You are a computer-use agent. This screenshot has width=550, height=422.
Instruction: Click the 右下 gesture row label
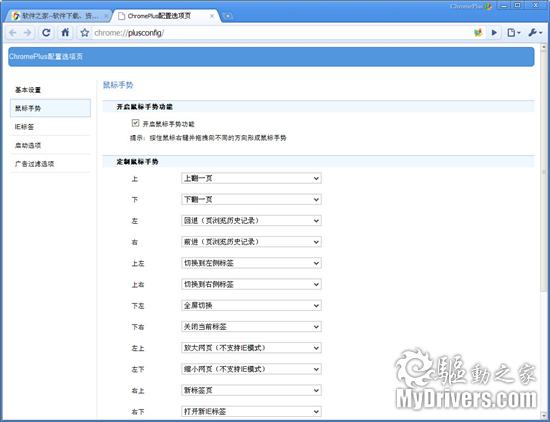pyautogui.click(x=138, y=412)
